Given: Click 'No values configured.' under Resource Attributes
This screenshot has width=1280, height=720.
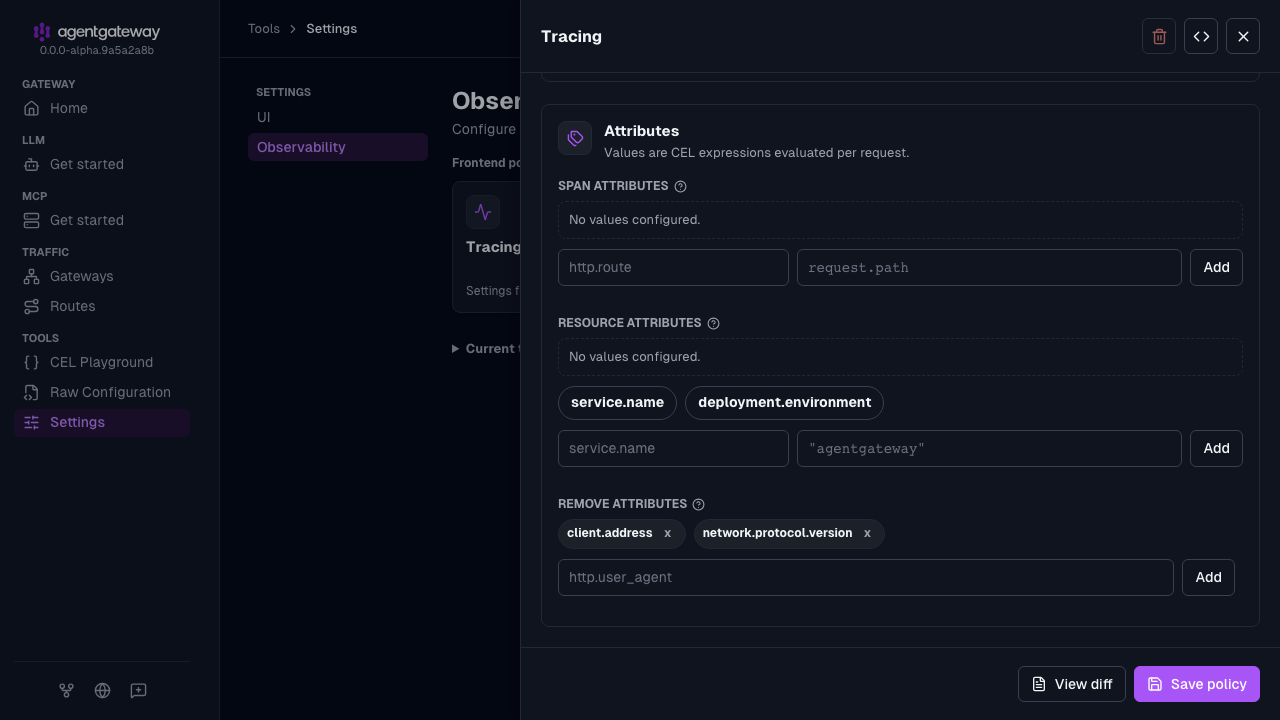Looking at the screenshot, I should point(634,356).
